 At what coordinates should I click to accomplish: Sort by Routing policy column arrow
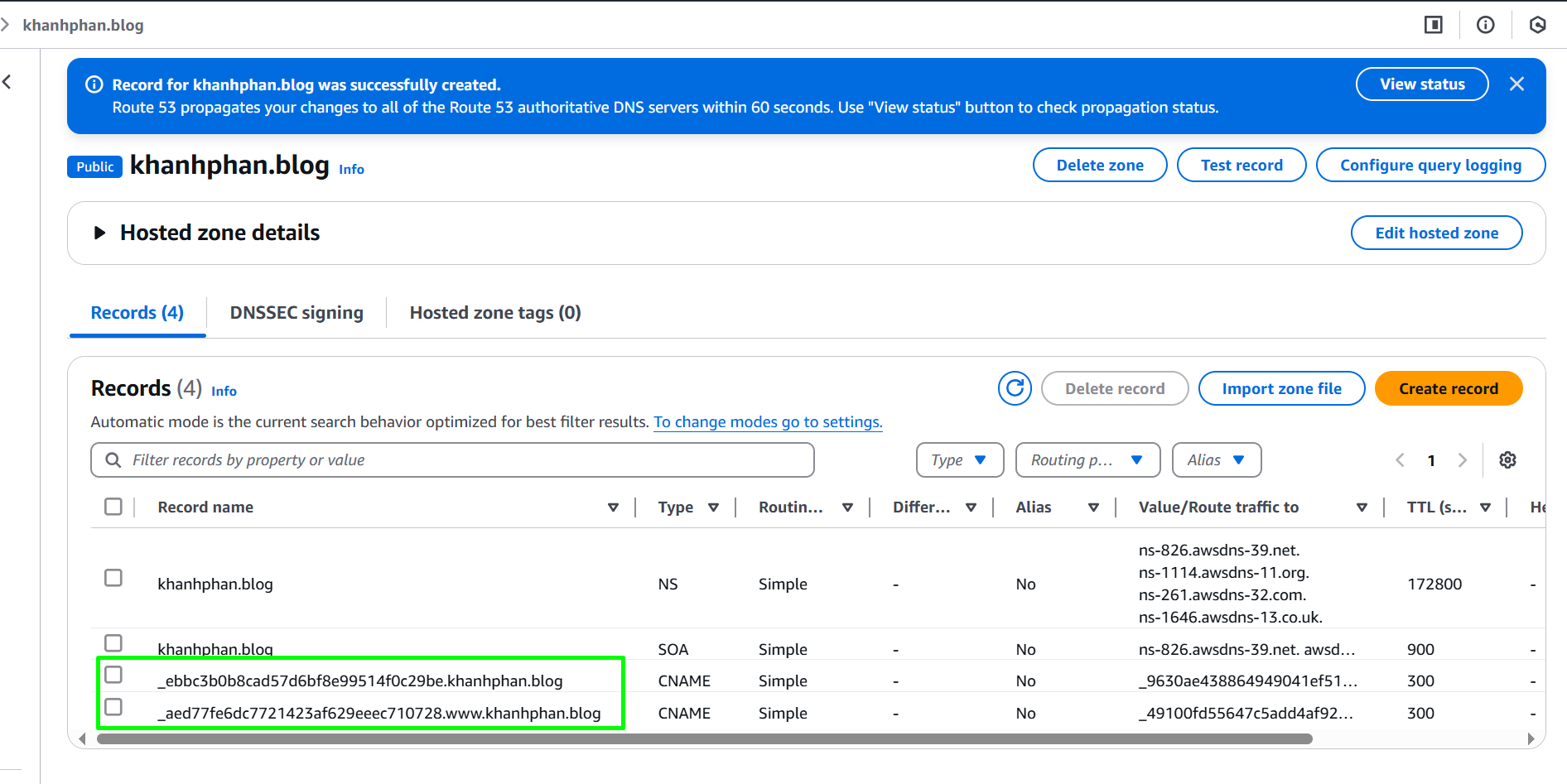[847, 507]
